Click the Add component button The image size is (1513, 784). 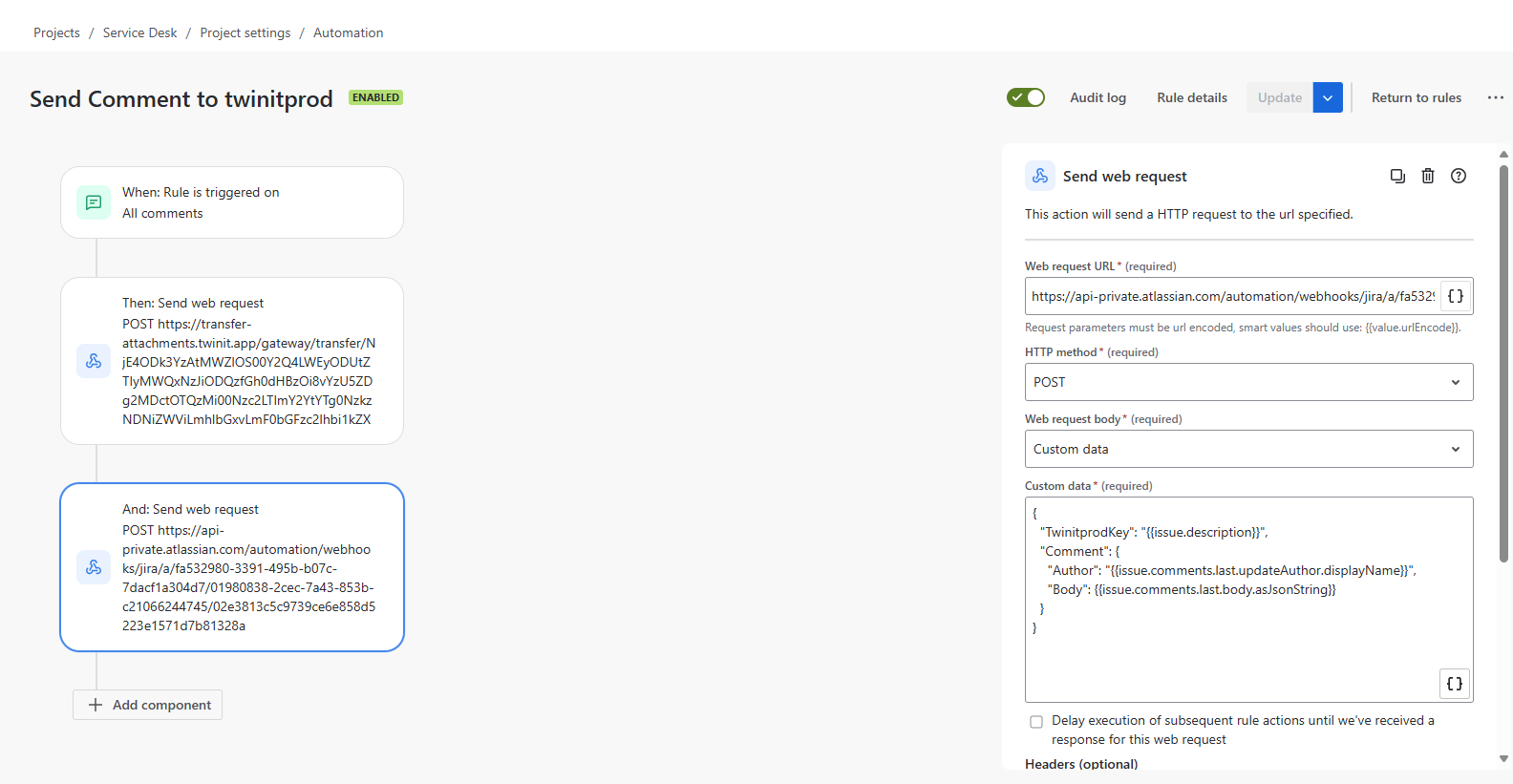148,705
